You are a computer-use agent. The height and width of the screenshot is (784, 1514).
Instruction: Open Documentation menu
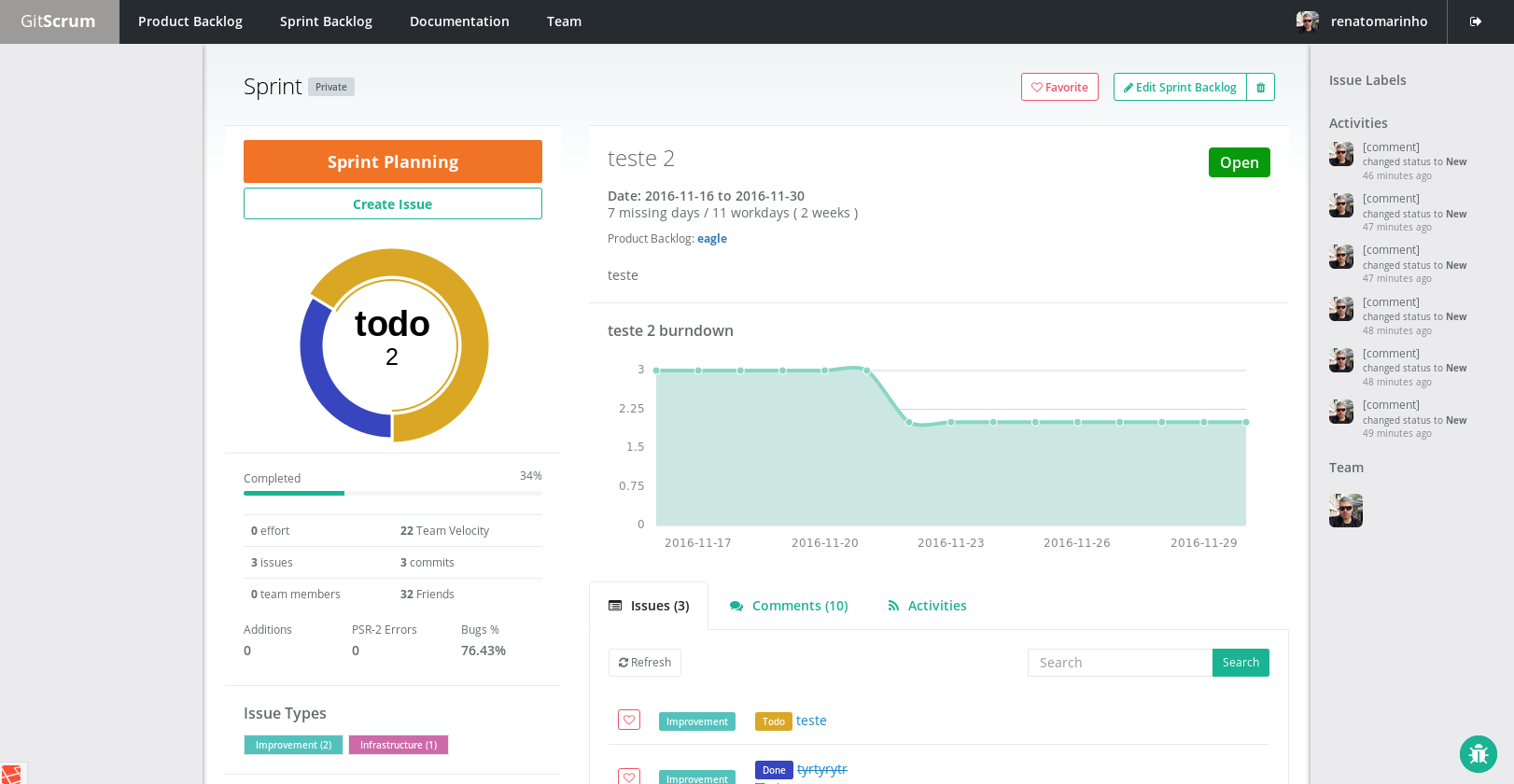[459, 21]
